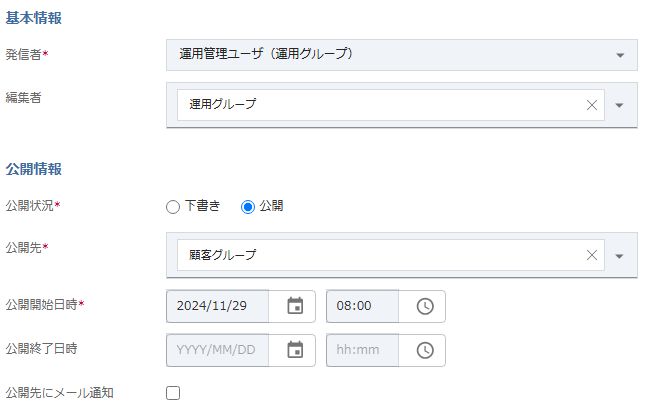645x413 pixels.
Task: Select the 下書き radio button
Action: click(173, 206)
